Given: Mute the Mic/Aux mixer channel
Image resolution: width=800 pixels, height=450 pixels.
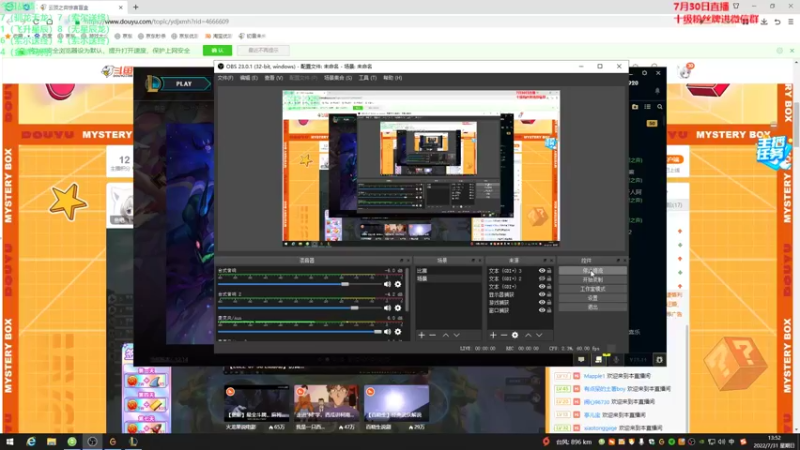Looking at the screenshot, I should (x=387, y=332).
